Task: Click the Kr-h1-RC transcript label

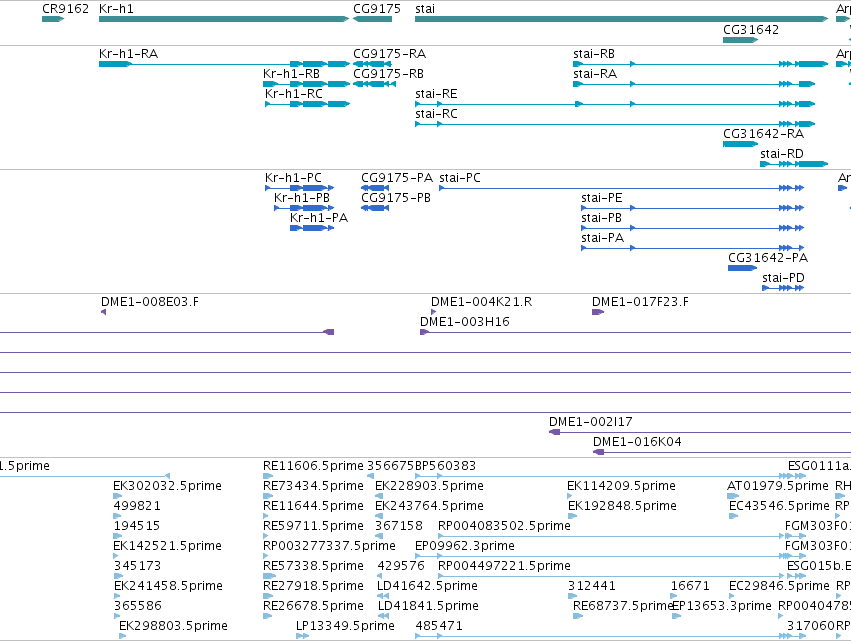Action: coord(294,94)
